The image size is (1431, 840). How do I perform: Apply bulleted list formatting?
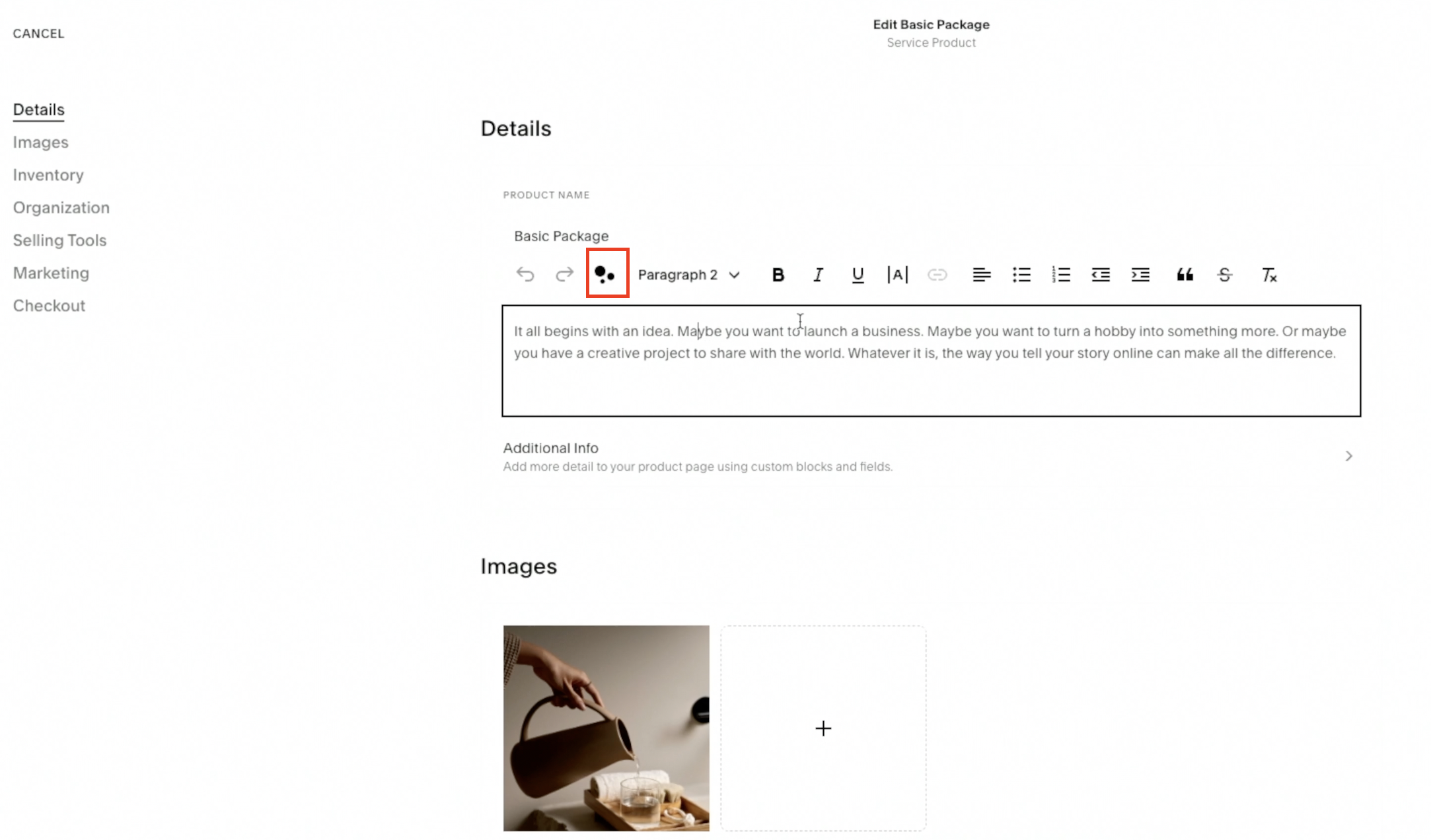click(1021, 275)
